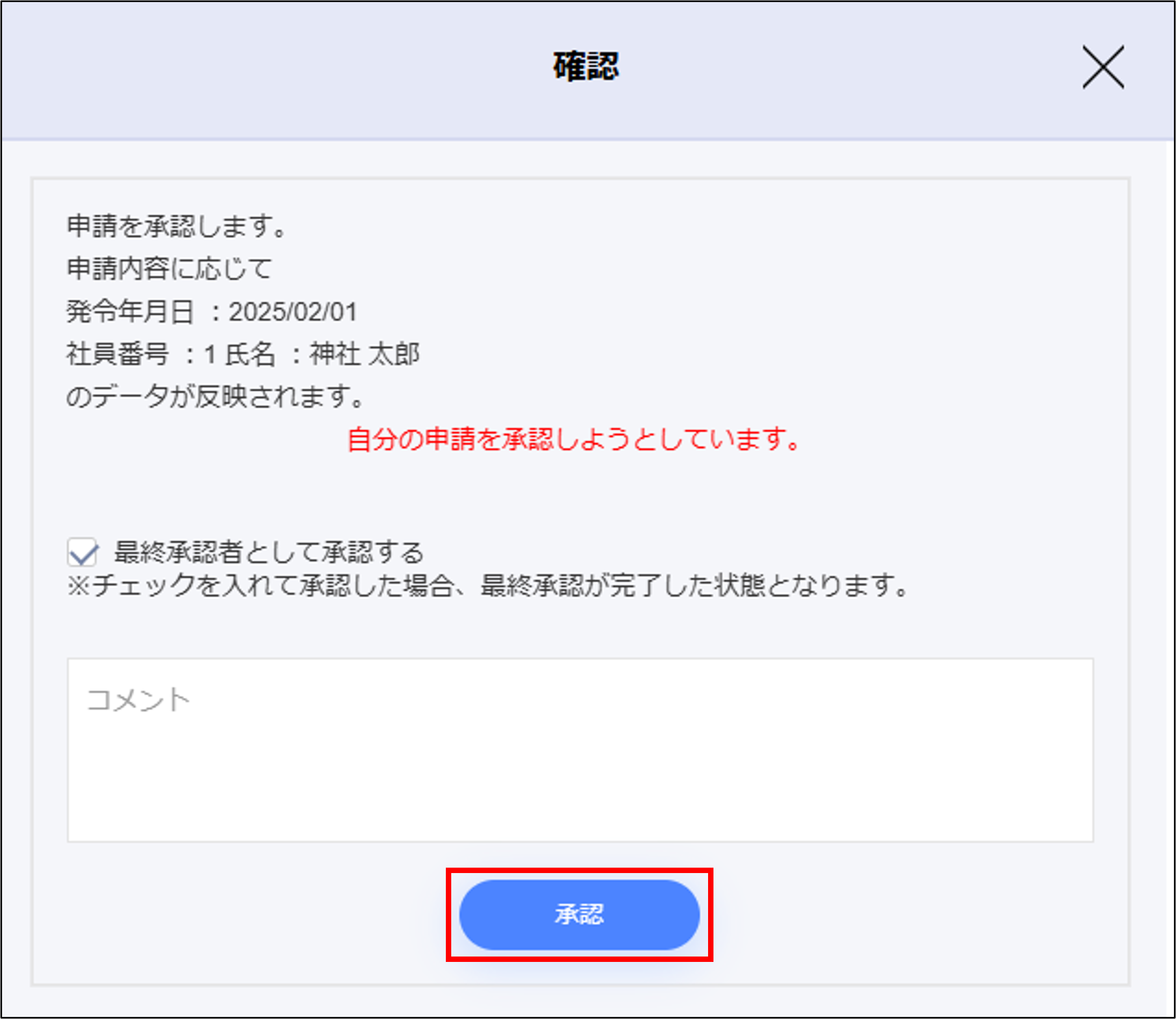The image size is (1176, 1019).
Task: Close the 確認 dialog with the X
Action: tap(1103, 68)
